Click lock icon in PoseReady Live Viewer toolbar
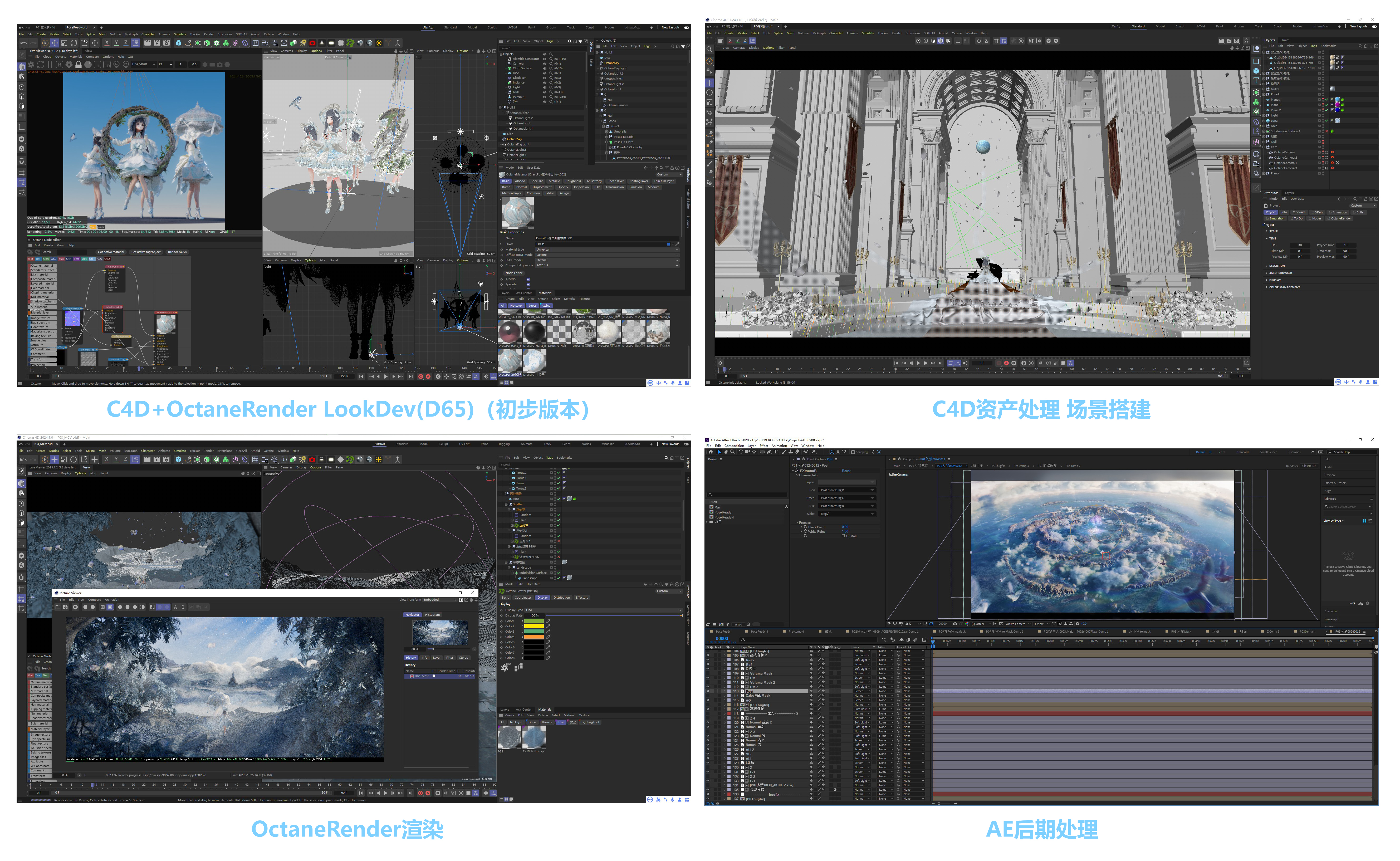 pos(79,64)
